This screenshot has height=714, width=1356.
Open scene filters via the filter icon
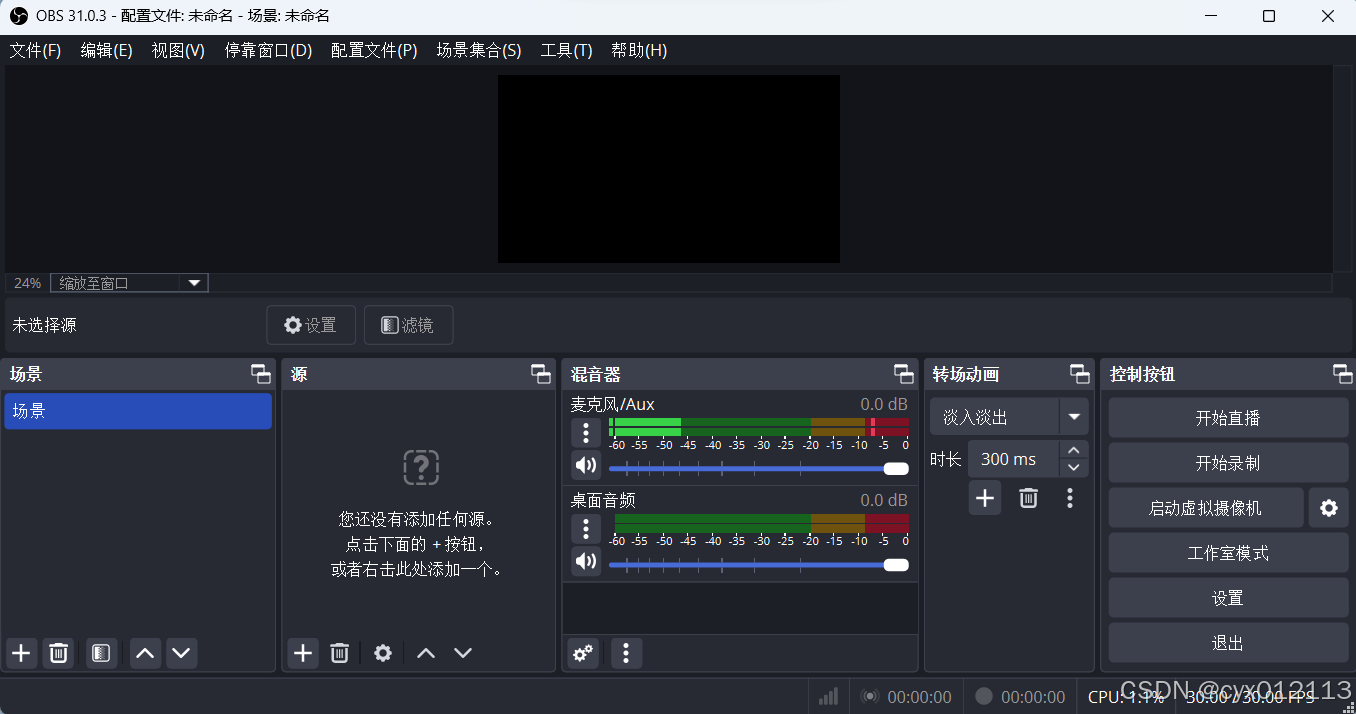[x=100, y=653]
